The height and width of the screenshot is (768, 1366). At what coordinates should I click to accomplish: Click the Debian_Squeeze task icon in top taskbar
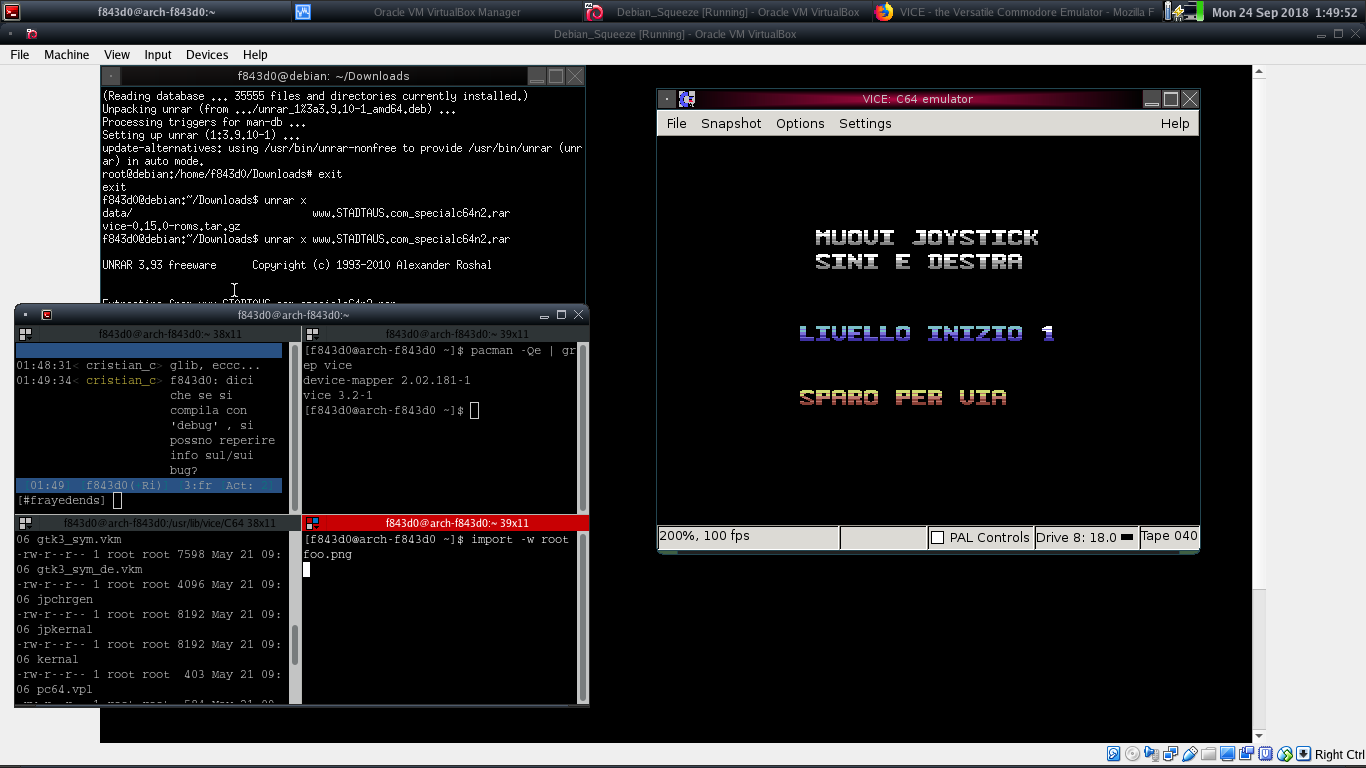[x=595, y=12]
